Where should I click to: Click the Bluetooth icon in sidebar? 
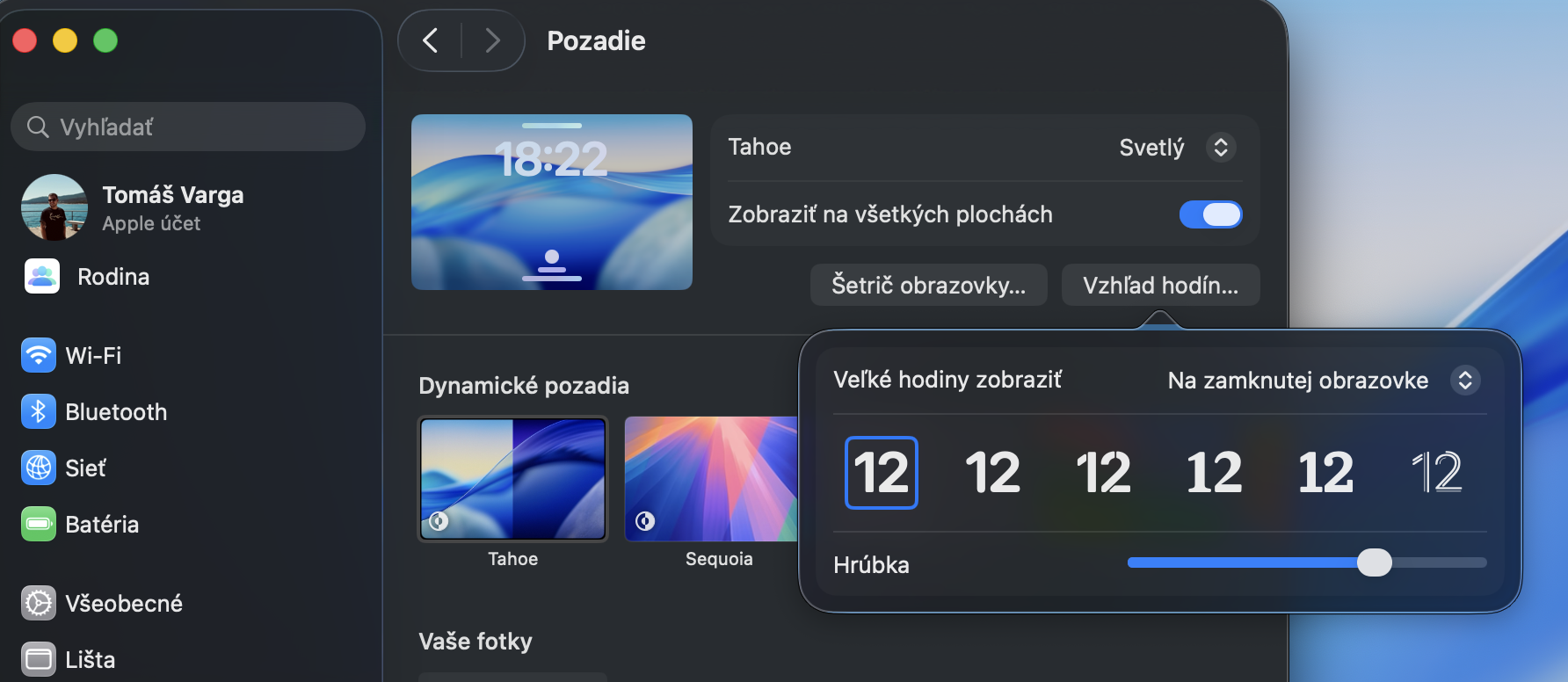[39, 411]
